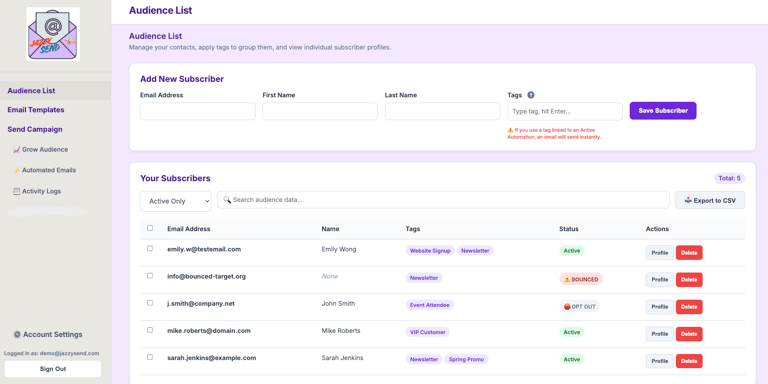Click the Newsletter tag on info@bounced-target.org

(424, 278)
